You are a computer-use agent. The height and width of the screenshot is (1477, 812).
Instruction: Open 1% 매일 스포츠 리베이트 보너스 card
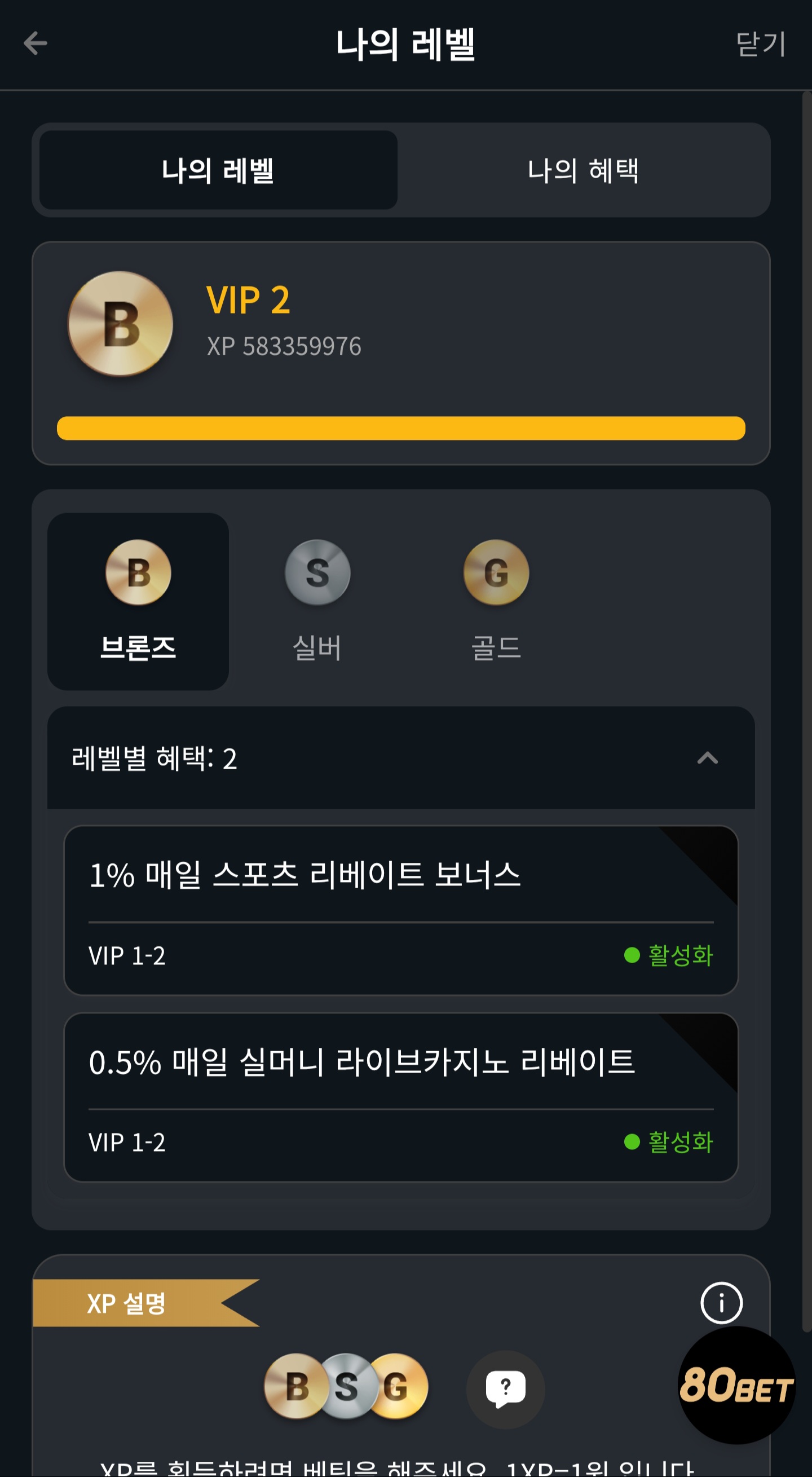point(401,911)
